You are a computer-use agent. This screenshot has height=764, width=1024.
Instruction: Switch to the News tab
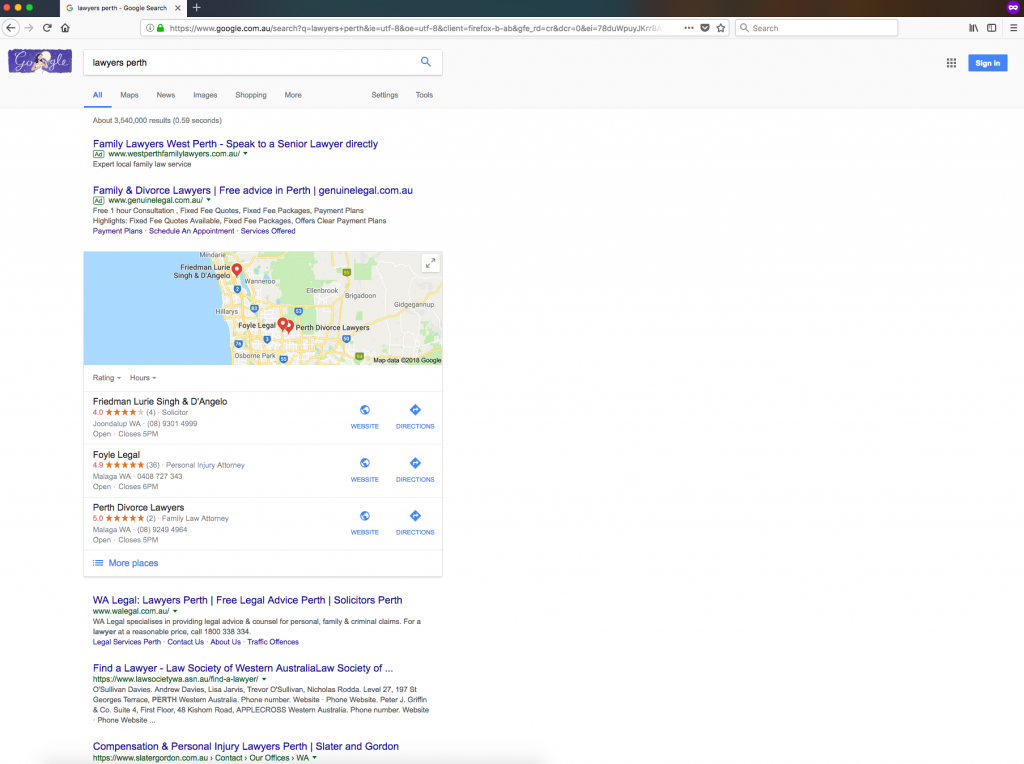pos(166,95)
